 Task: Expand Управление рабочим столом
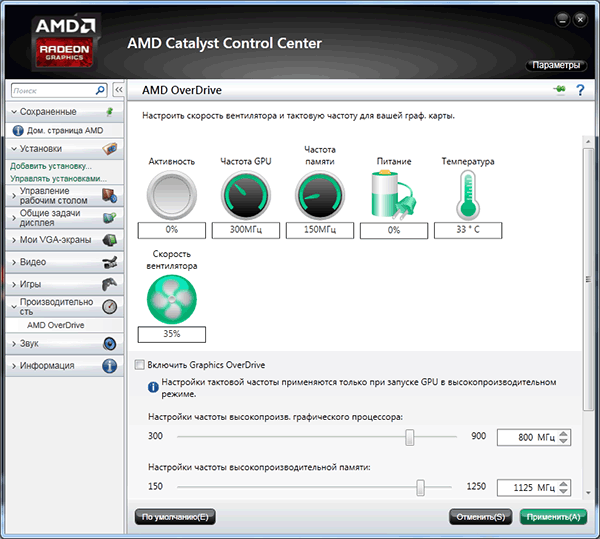tap(14, 195)
